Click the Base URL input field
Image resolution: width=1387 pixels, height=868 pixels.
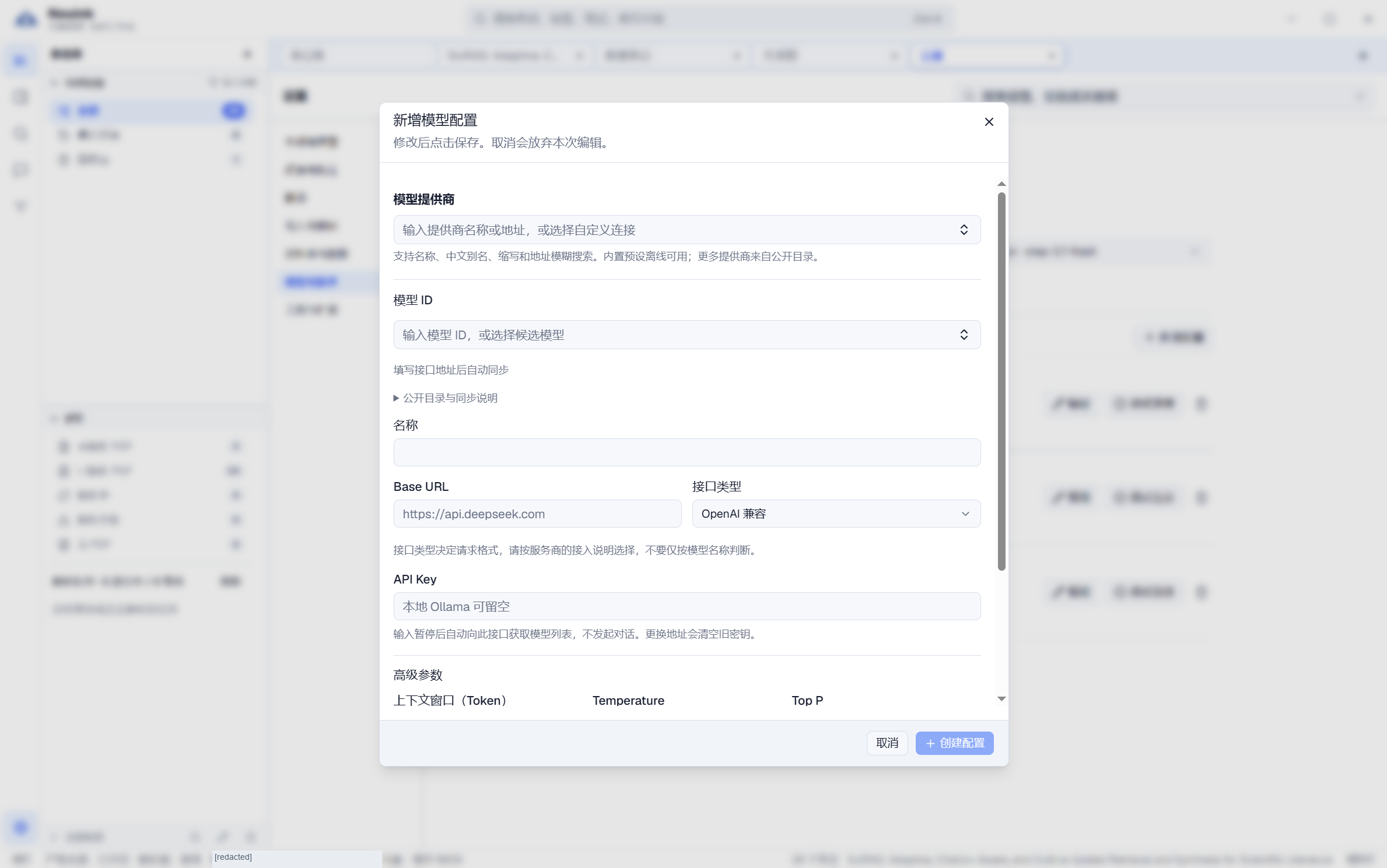[537, 514]
